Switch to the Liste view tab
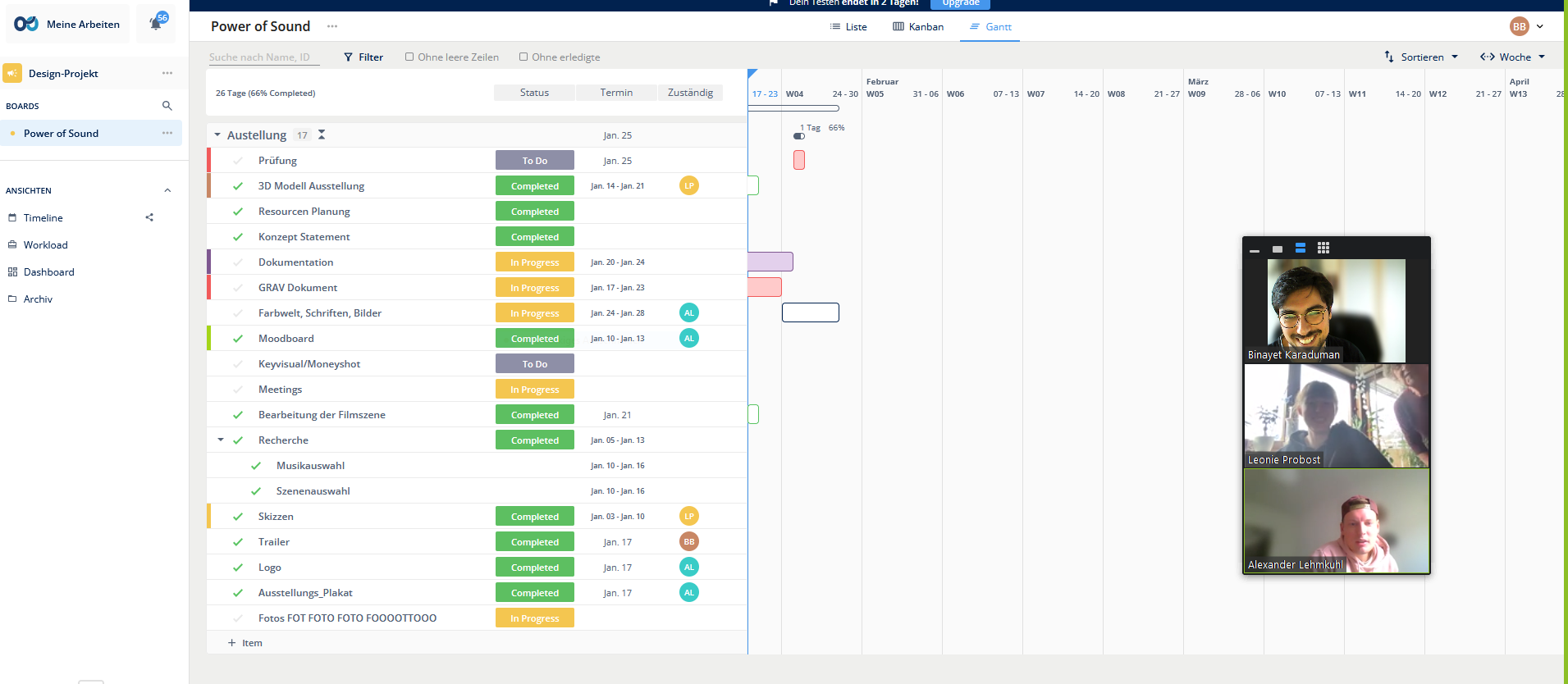Image resolution: width=1568 pixels, height=684 pixels. click(x=848, y=27)
